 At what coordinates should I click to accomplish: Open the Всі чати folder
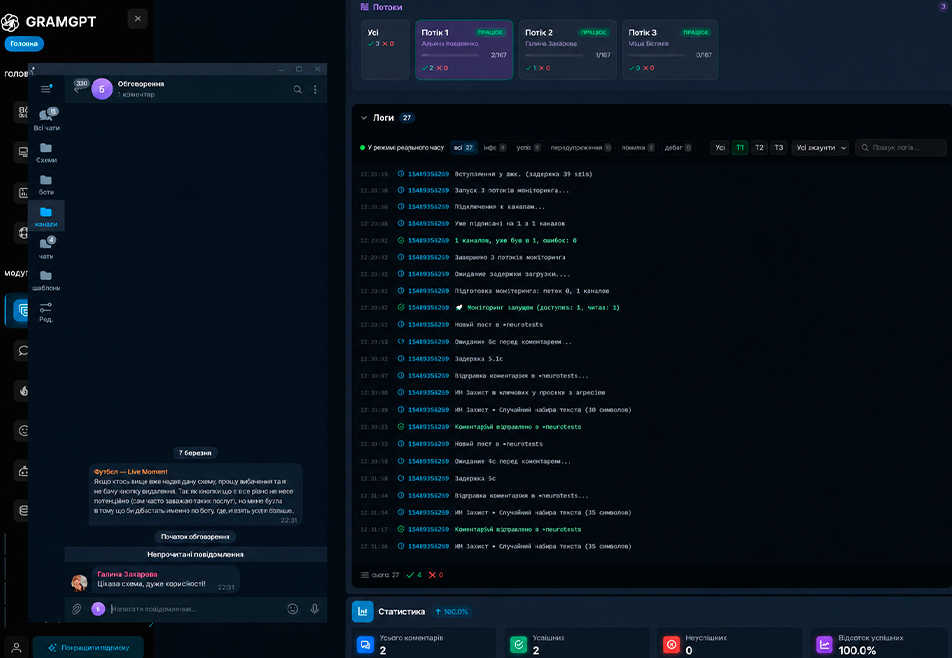click(x=47, y=120)
